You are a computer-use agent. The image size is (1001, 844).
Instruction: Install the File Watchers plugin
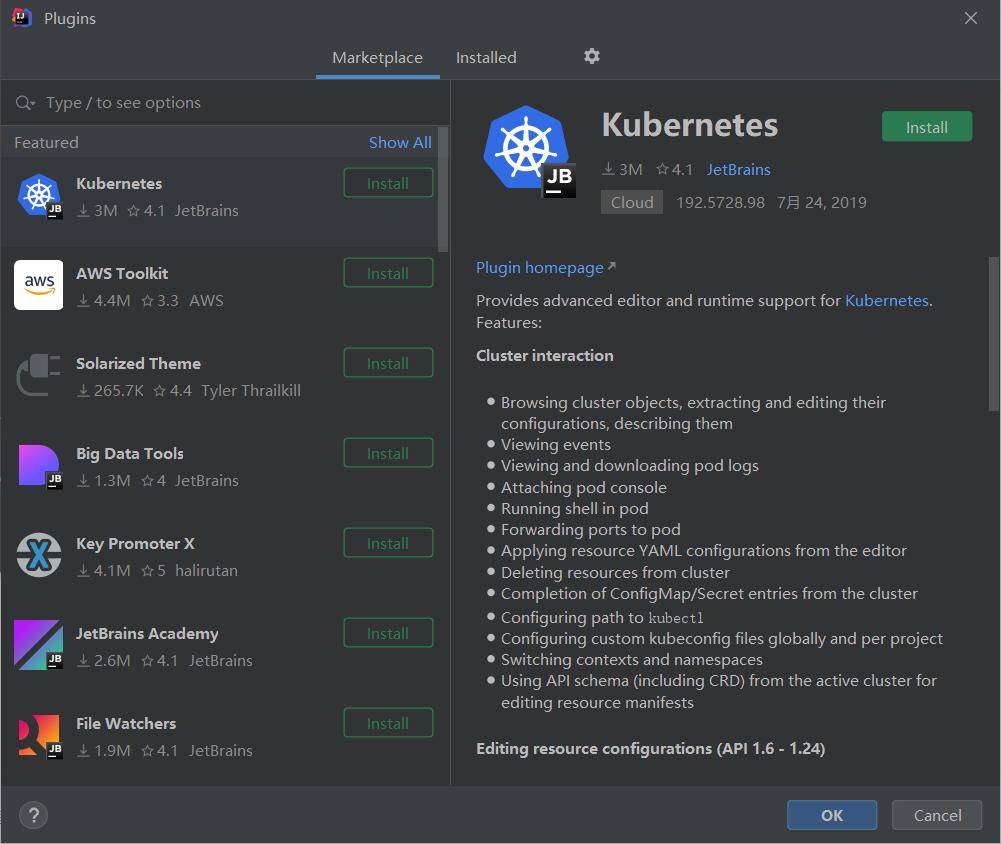[x=388, y=723]
